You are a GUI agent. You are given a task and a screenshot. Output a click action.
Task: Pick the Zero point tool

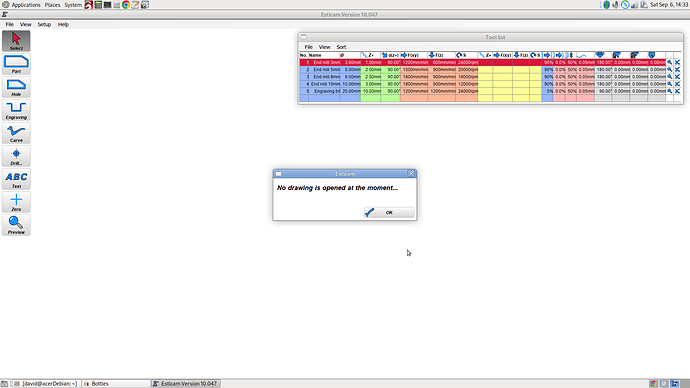point(16,202)
